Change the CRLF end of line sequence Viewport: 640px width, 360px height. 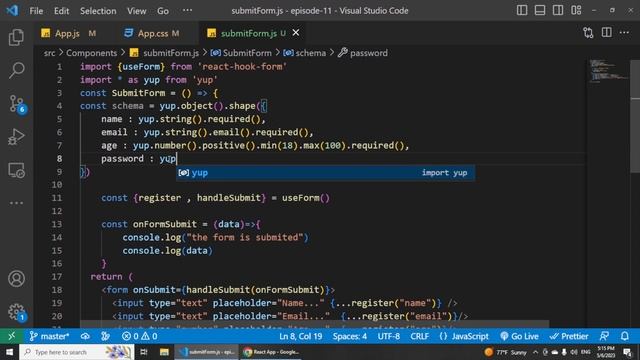[x=420, y=336]
